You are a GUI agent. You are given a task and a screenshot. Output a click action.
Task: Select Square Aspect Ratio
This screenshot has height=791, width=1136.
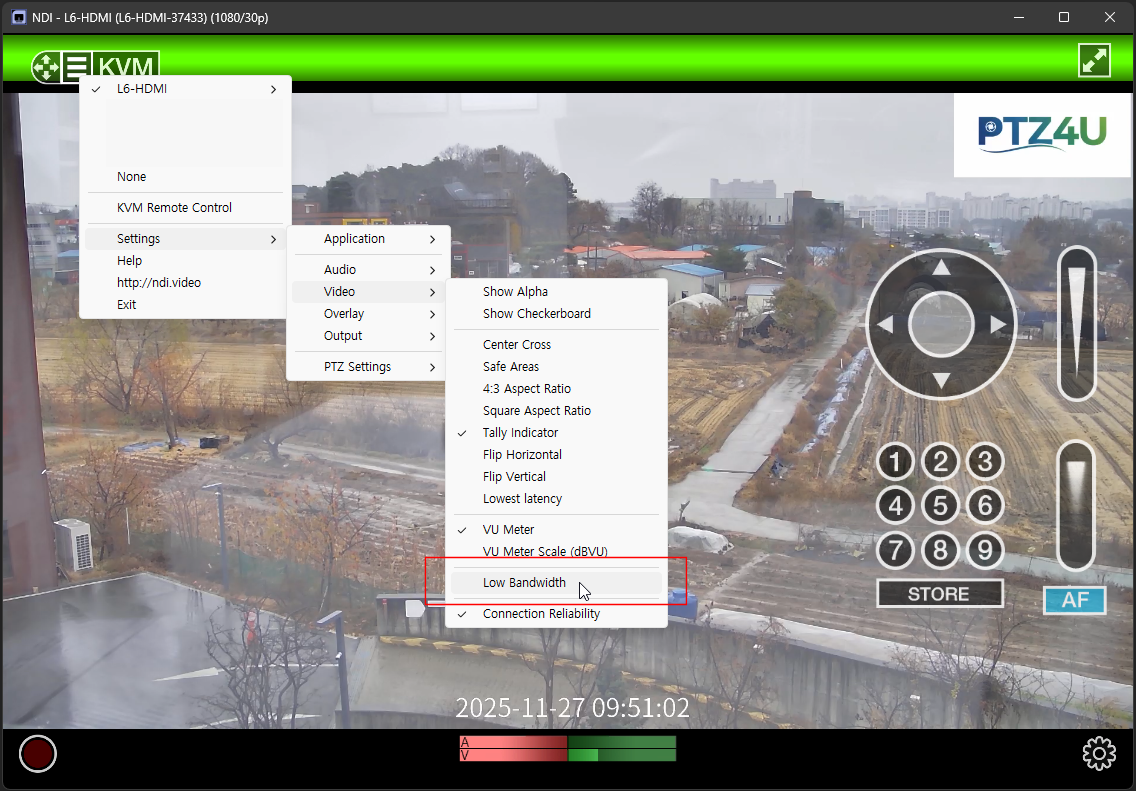tap(556, 411)
